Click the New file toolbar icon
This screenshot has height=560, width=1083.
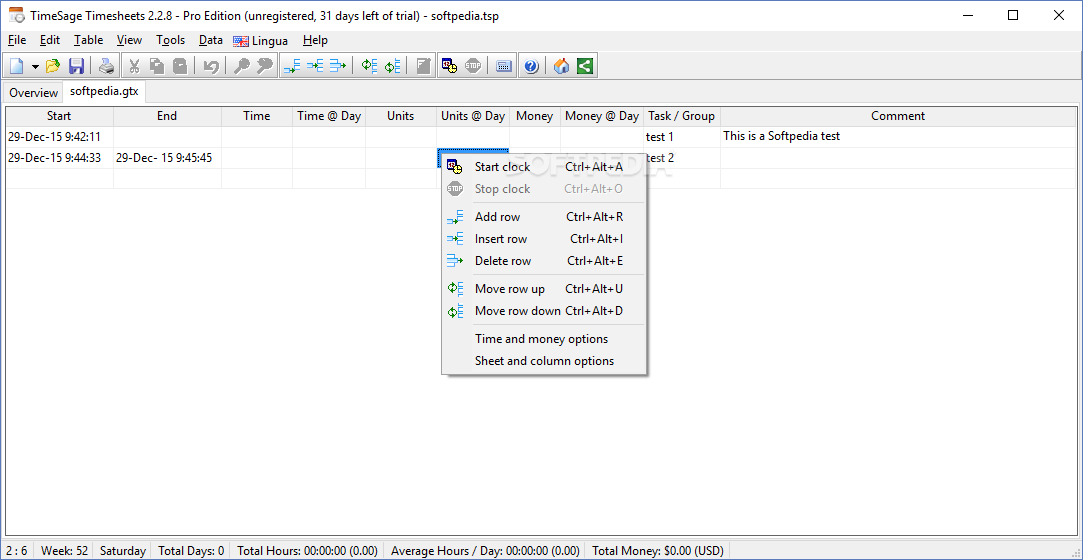pos(16,66)
